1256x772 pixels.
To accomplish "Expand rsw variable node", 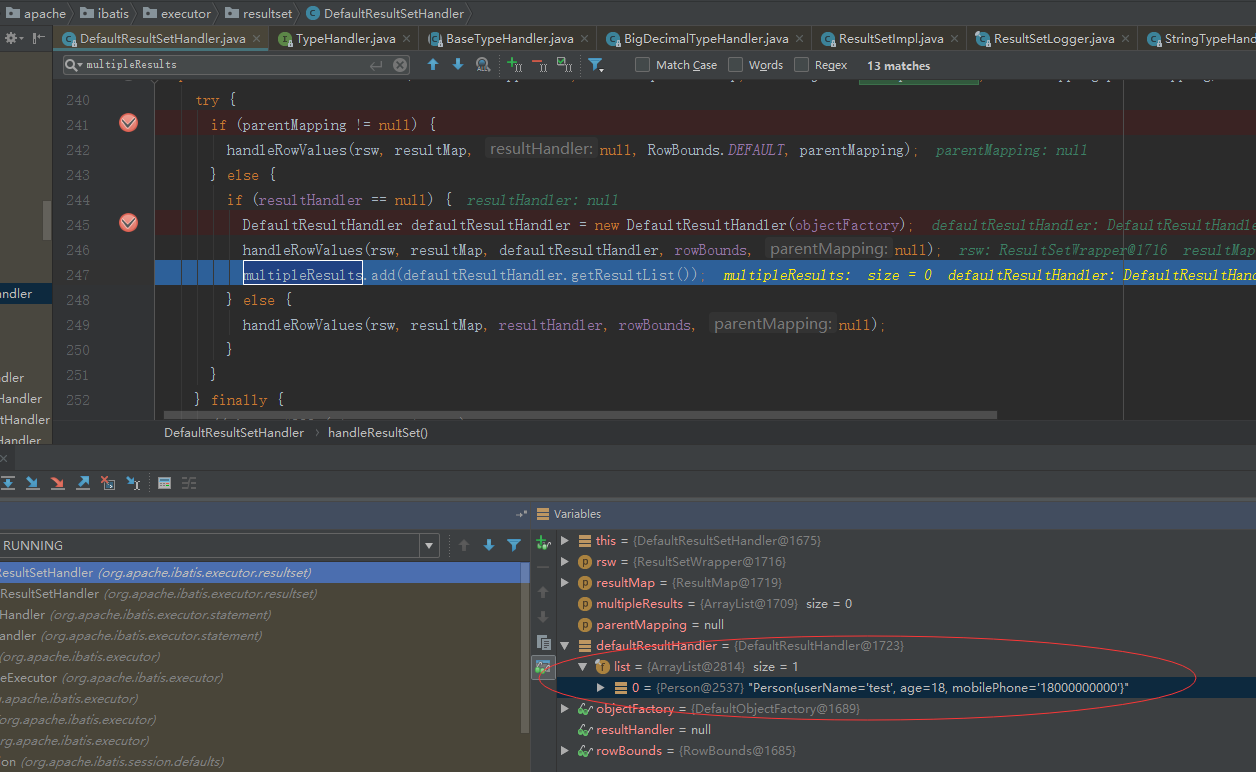I will point(565,562).
